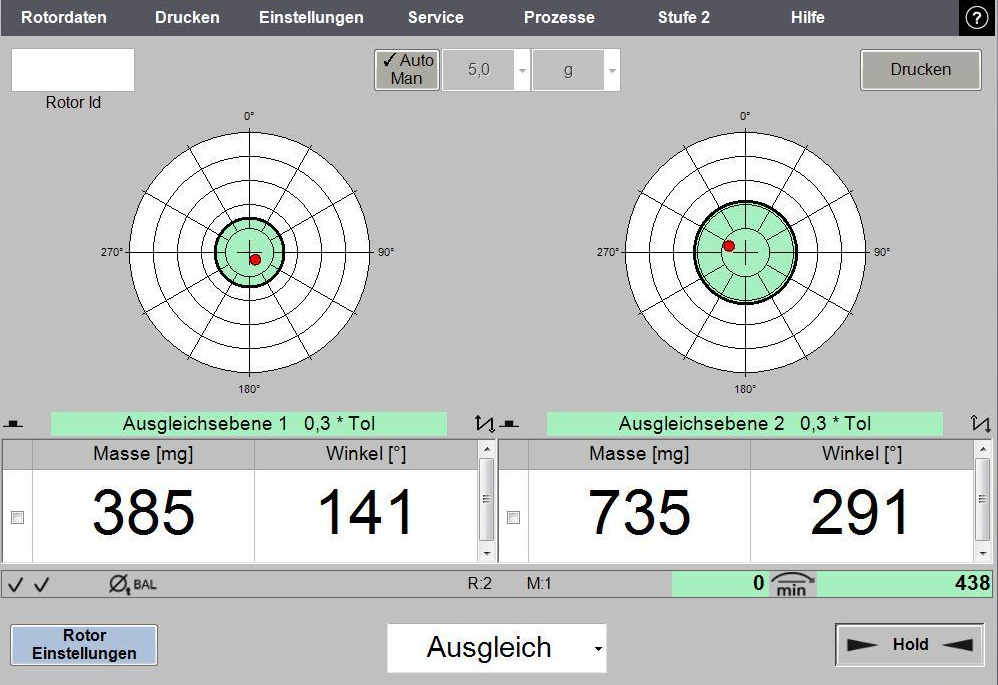
Task: Expand the Ausgleich mode dropdown
Action: pyautogui.click(x=595, y=648)
